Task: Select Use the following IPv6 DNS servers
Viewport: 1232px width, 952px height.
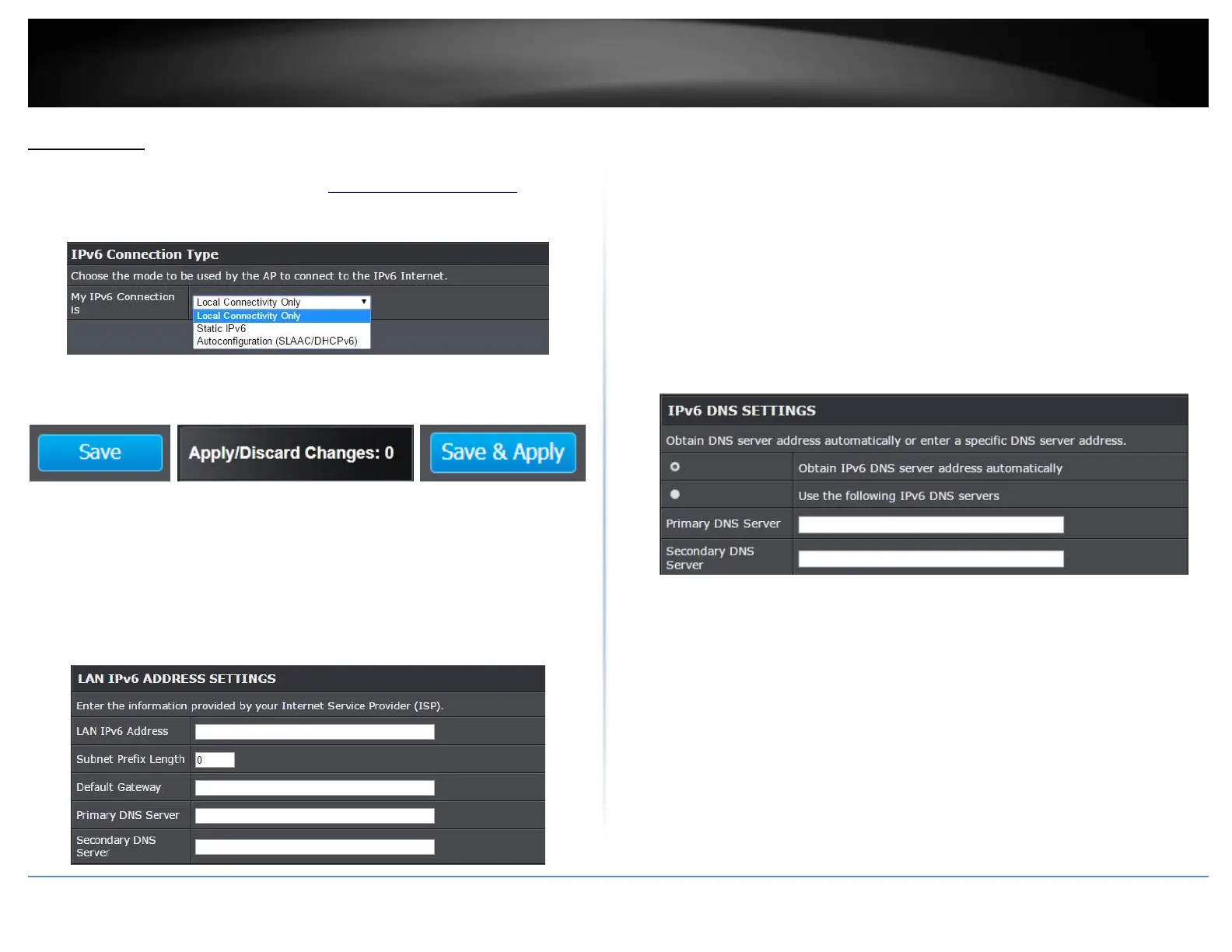Action: coord(675,495)
